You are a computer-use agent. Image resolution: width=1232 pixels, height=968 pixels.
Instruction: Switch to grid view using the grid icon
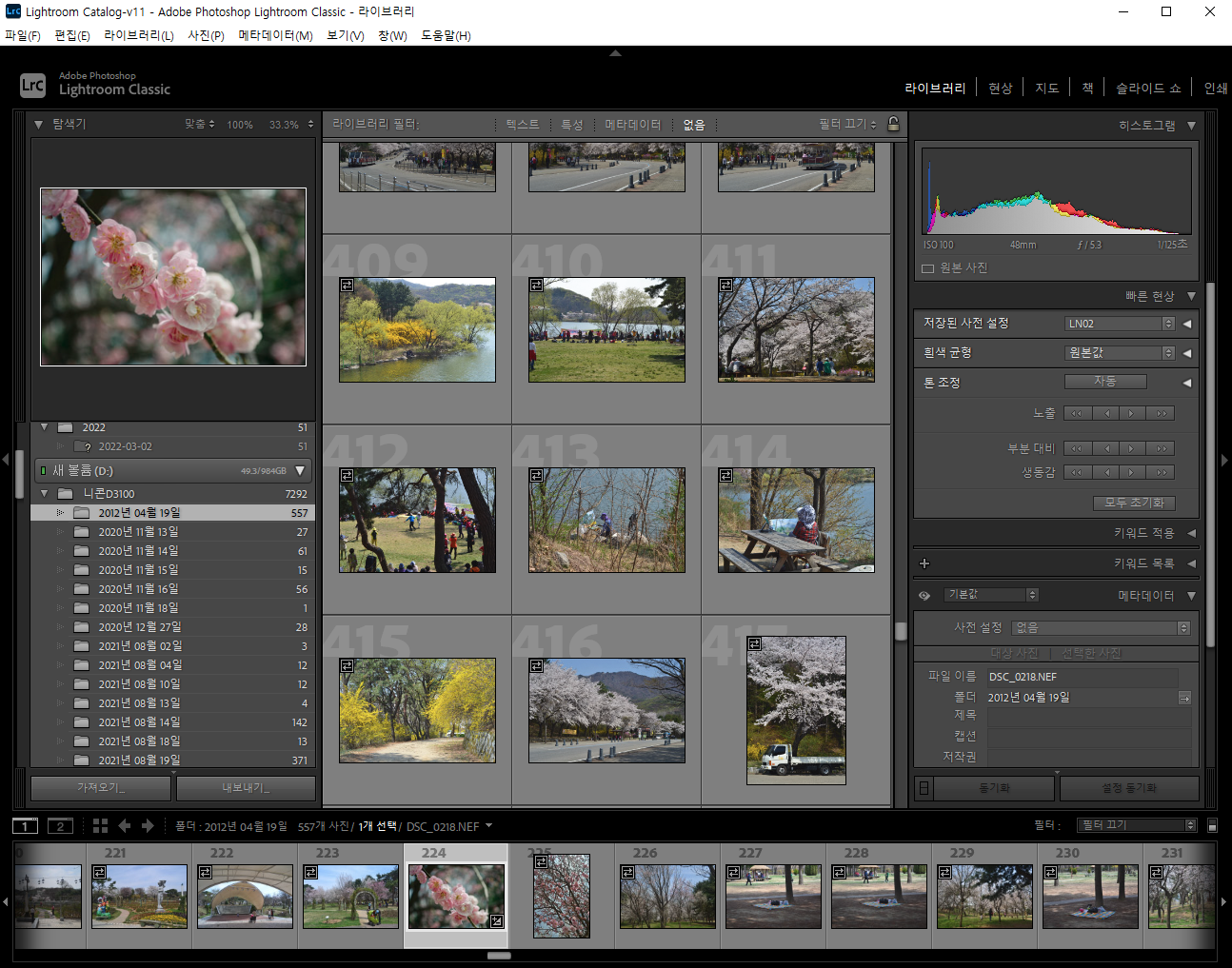[100, 826]
